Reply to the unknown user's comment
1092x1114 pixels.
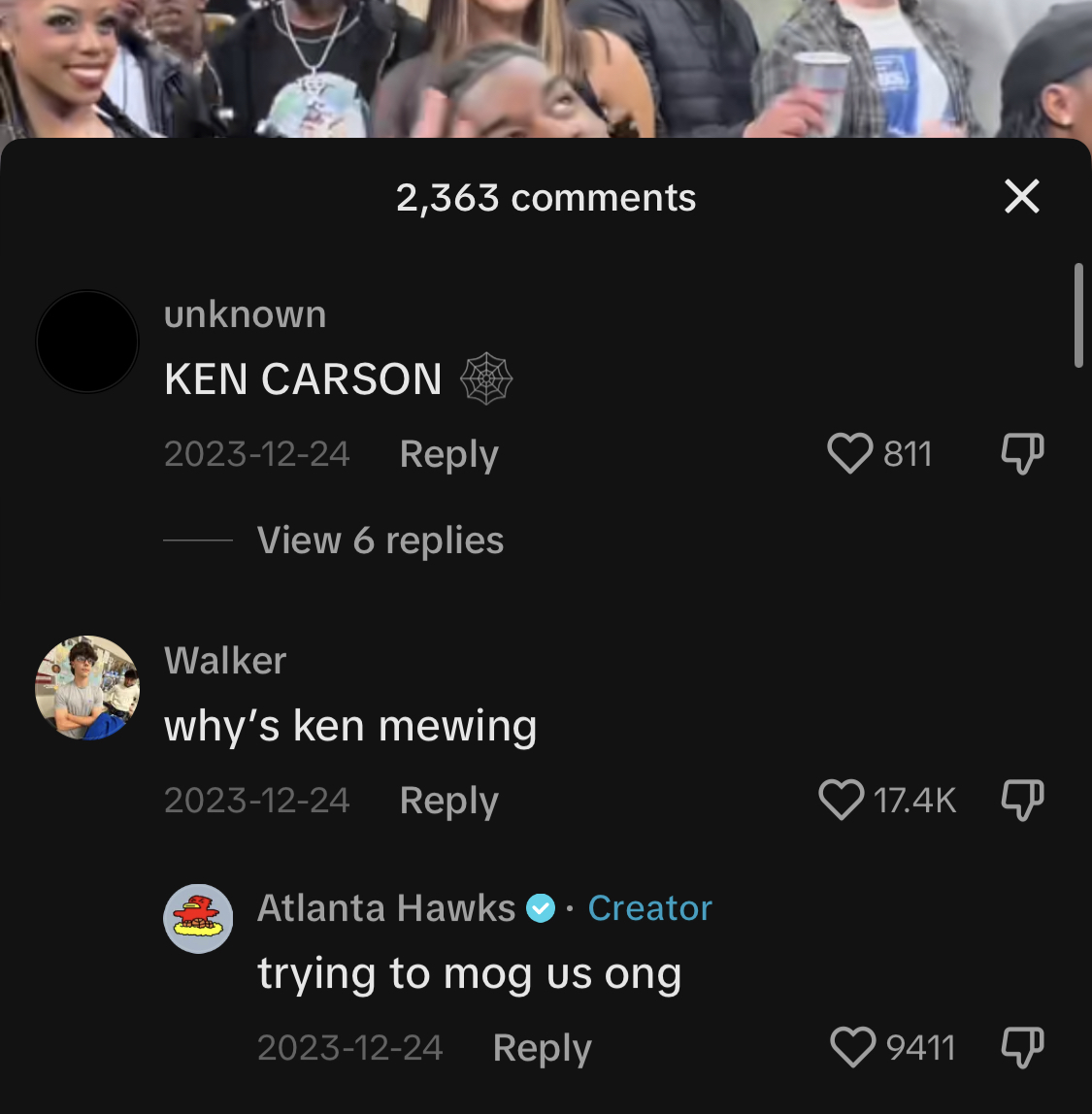coord(449,455)
